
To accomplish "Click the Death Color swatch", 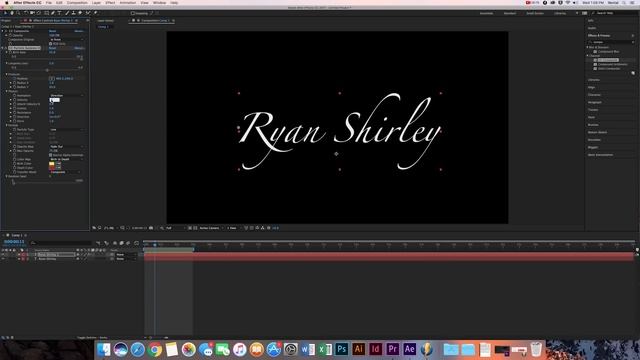I will [x=51, y=168].
